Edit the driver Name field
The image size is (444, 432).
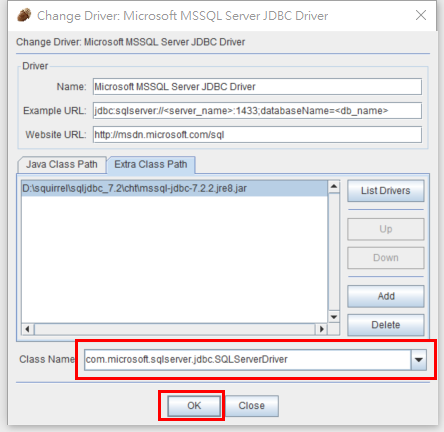point(257,87)
